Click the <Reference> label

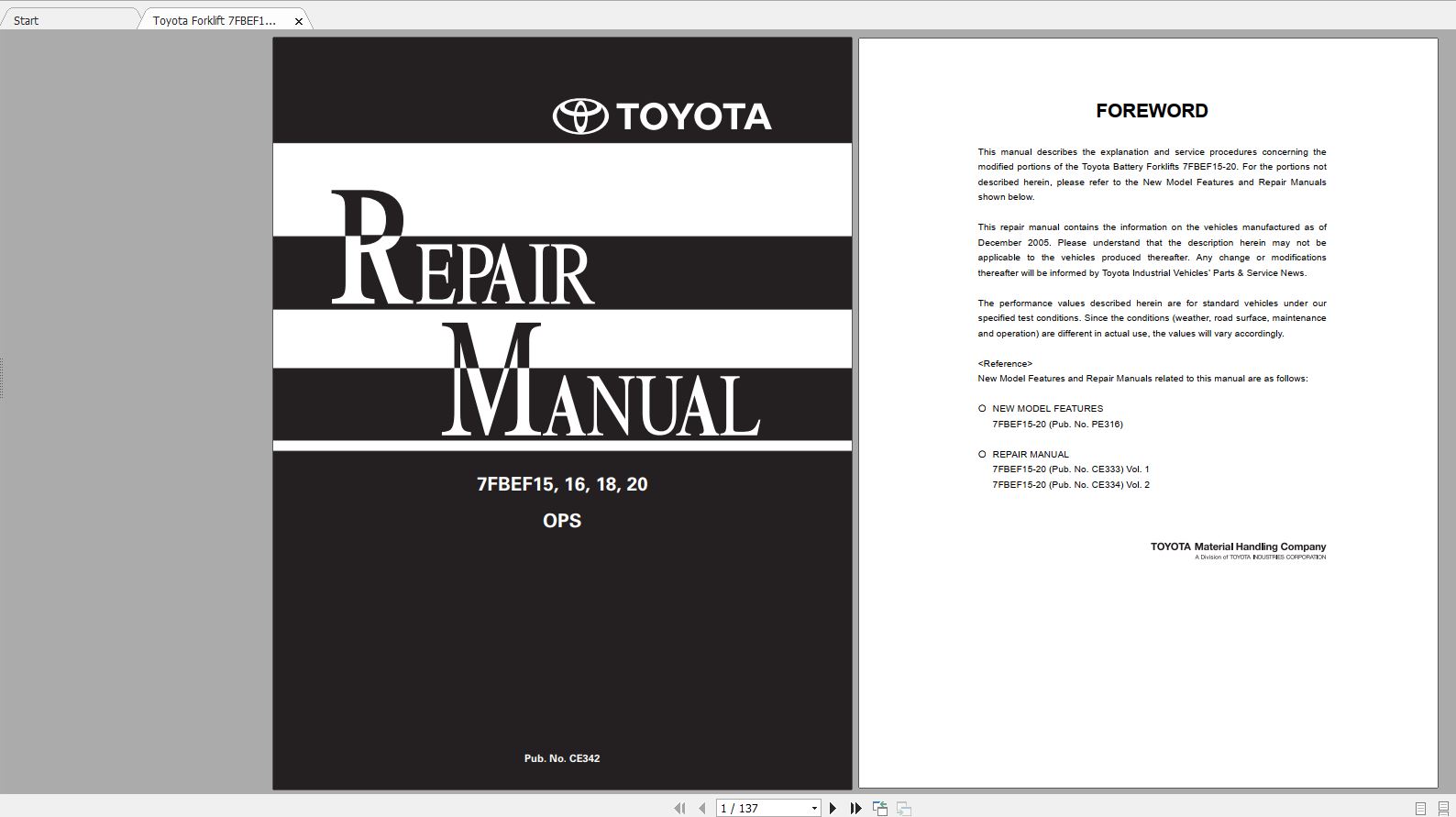1005,363
